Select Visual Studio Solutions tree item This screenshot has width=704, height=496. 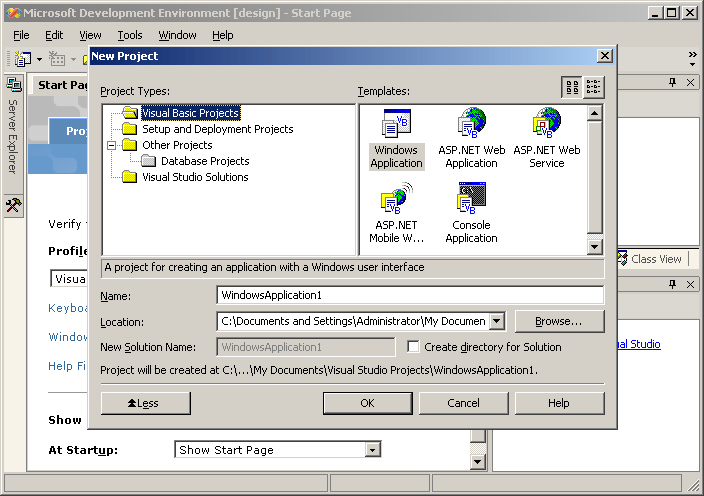[195, 177]
